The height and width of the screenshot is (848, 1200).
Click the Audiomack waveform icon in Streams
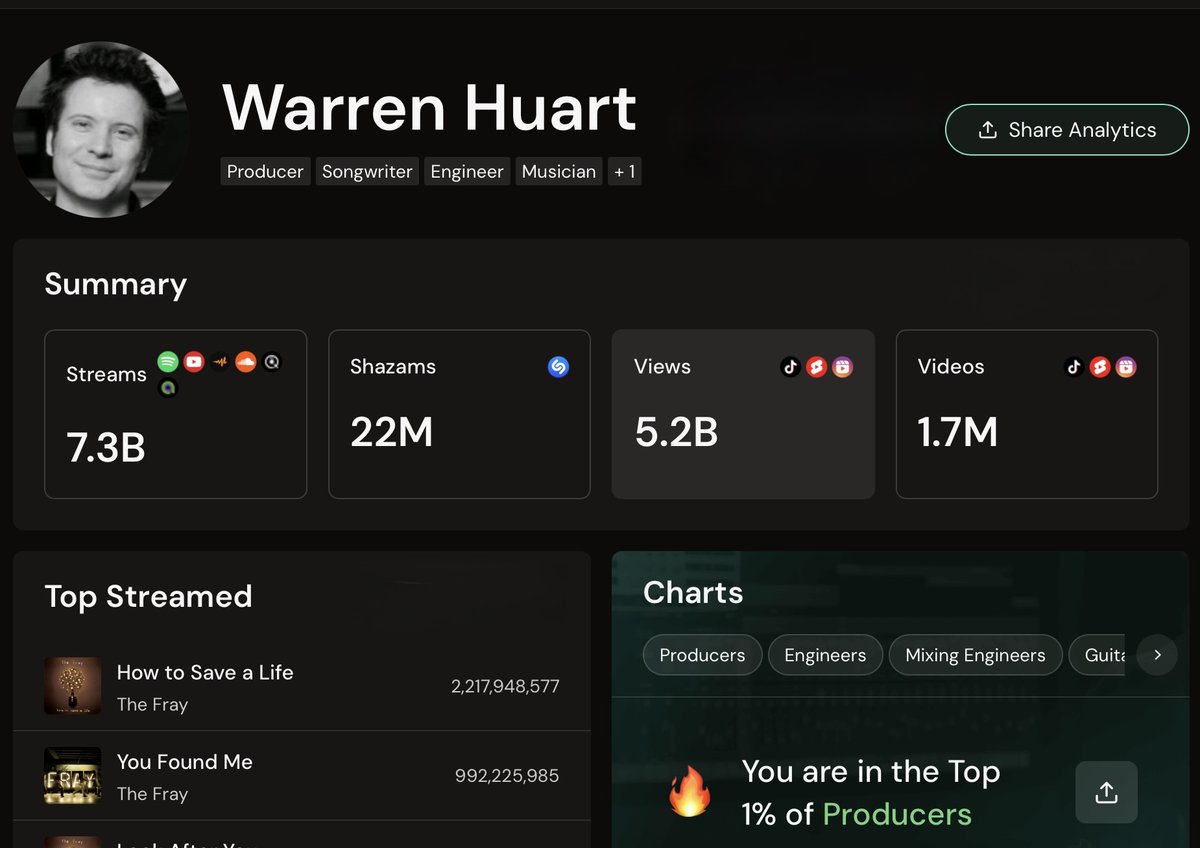220,362
